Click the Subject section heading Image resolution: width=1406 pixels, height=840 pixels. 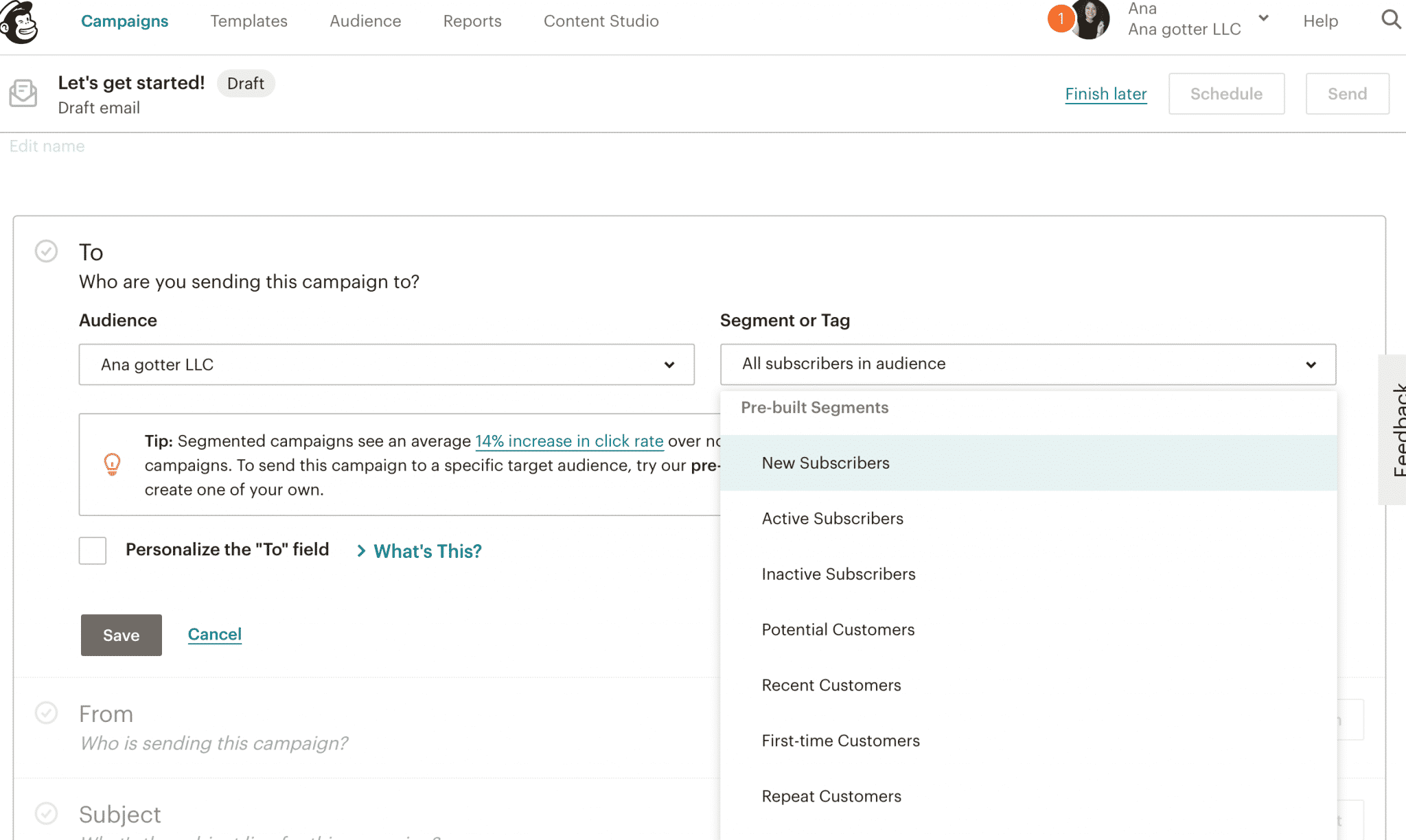[120, 814]
